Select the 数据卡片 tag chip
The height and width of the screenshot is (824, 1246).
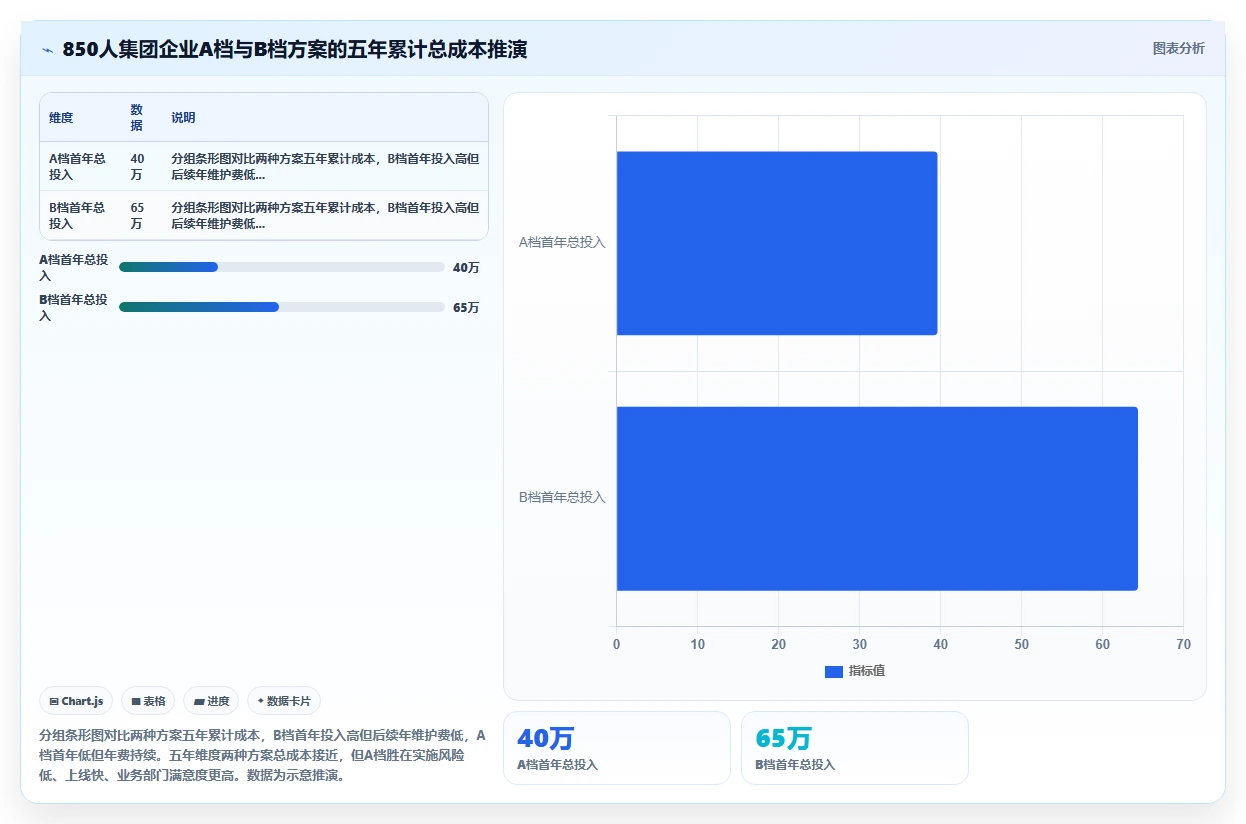(284, 701)
